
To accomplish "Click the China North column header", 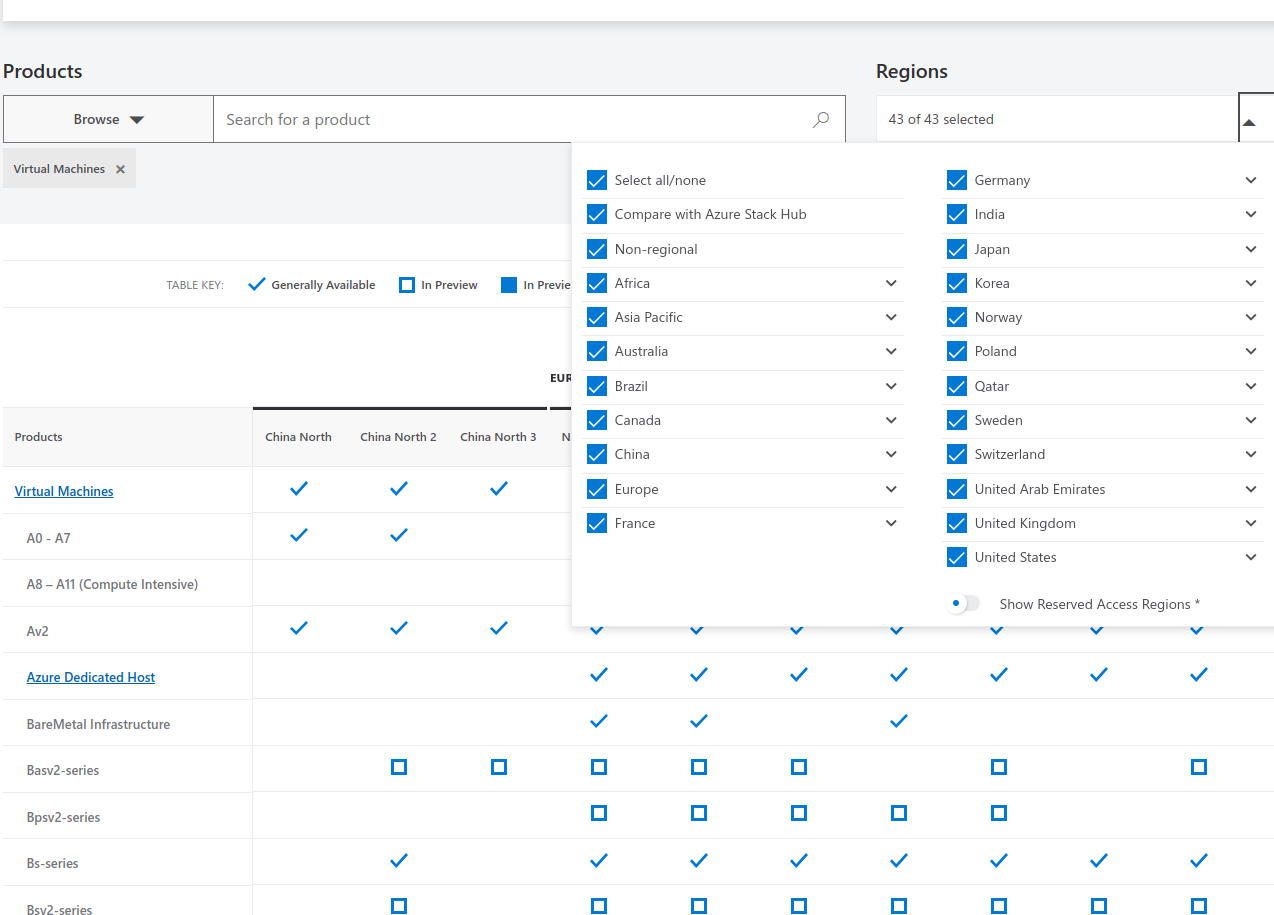I will point(298,437).
